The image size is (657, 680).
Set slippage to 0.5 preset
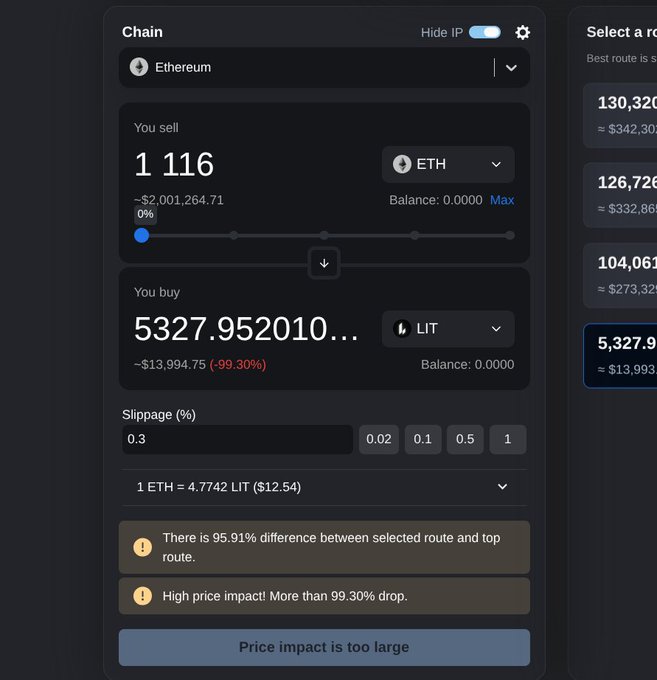pyautogui.click(x=465, y=439)
